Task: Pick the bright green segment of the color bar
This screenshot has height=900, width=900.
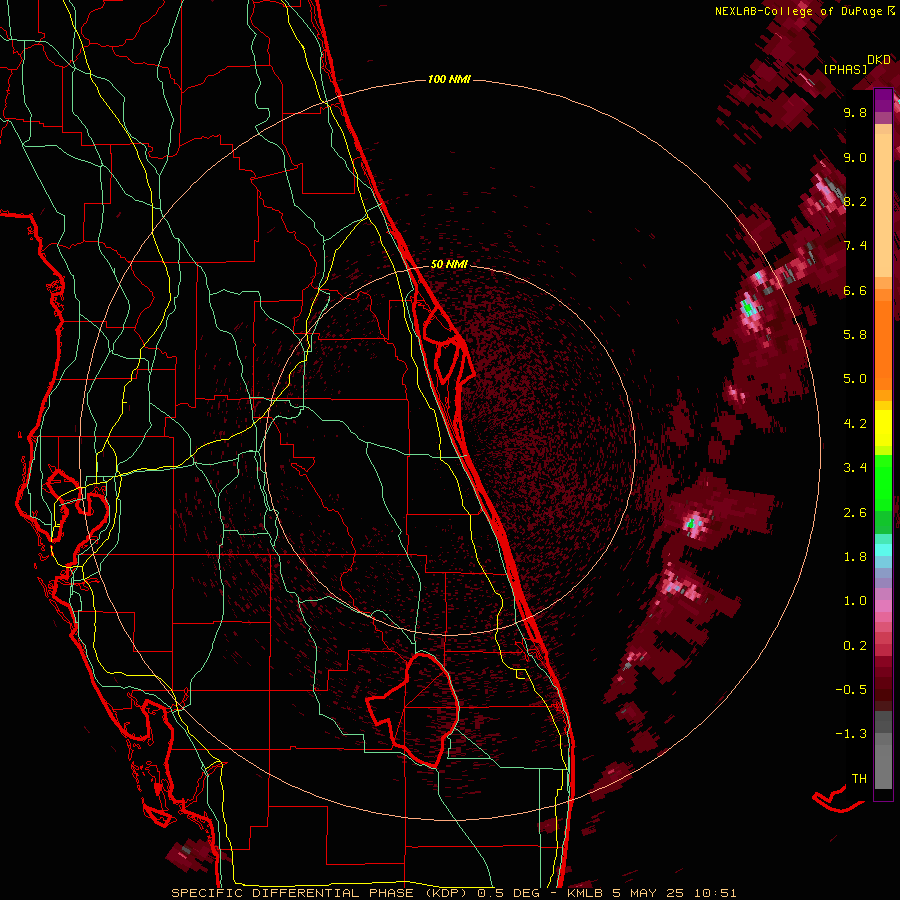Action: [x=883, y=482]
